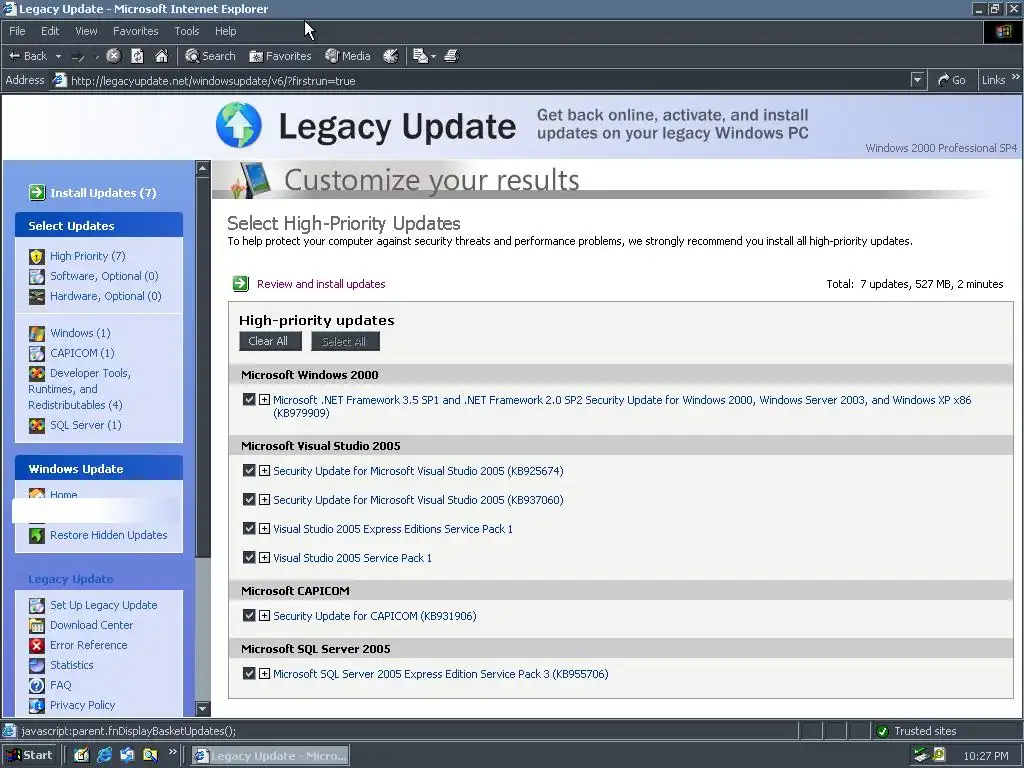
Task: Expand details for .NET Framework KB979909
Action: pos(264,399)
